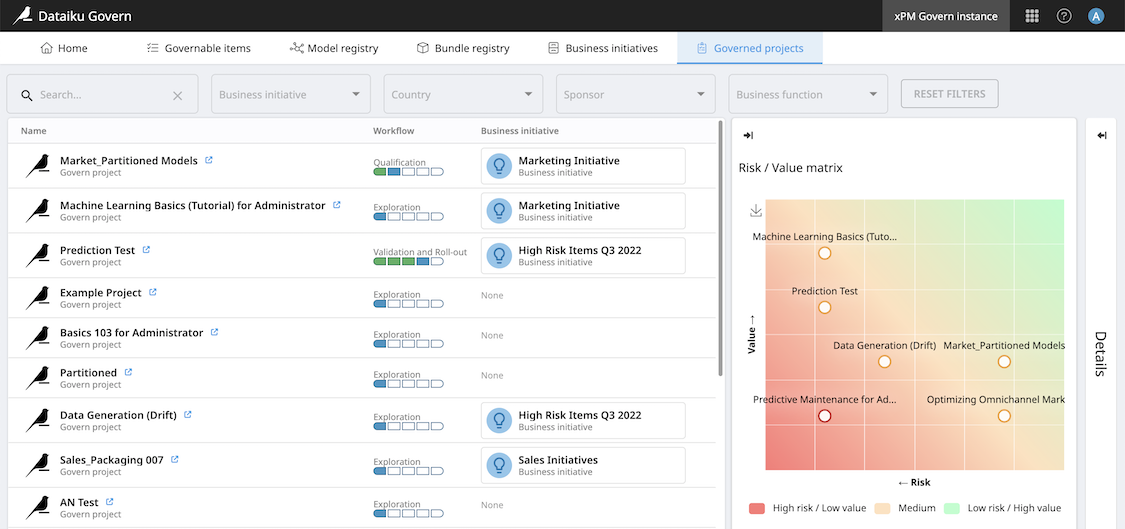Open Partitioned project external link icon
Viewport: 1125px width, 529px height.
tap(128, 372)
